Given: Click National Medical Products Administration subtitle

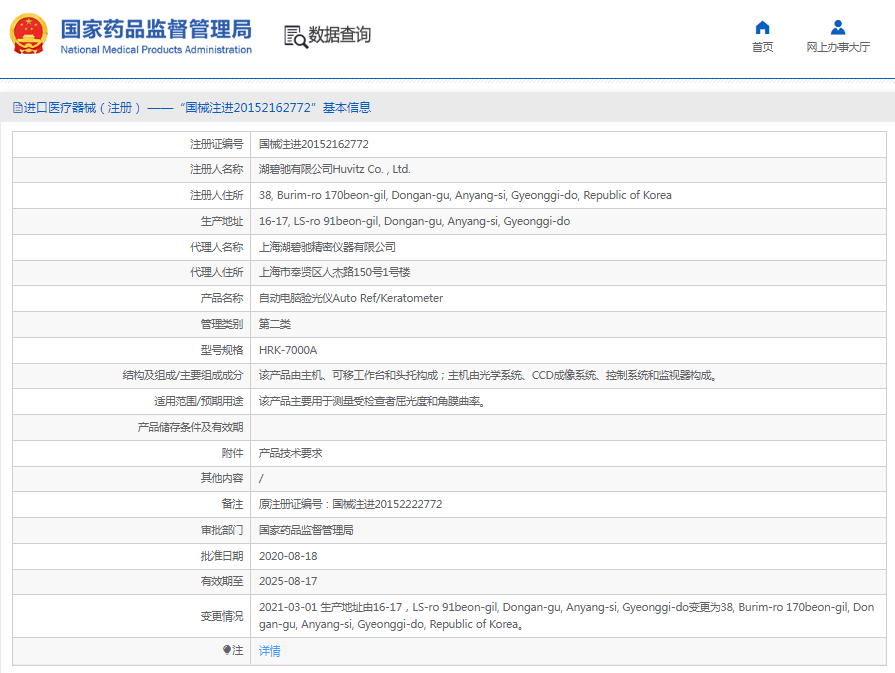Looking at the screenshot, I should [156, 50].
